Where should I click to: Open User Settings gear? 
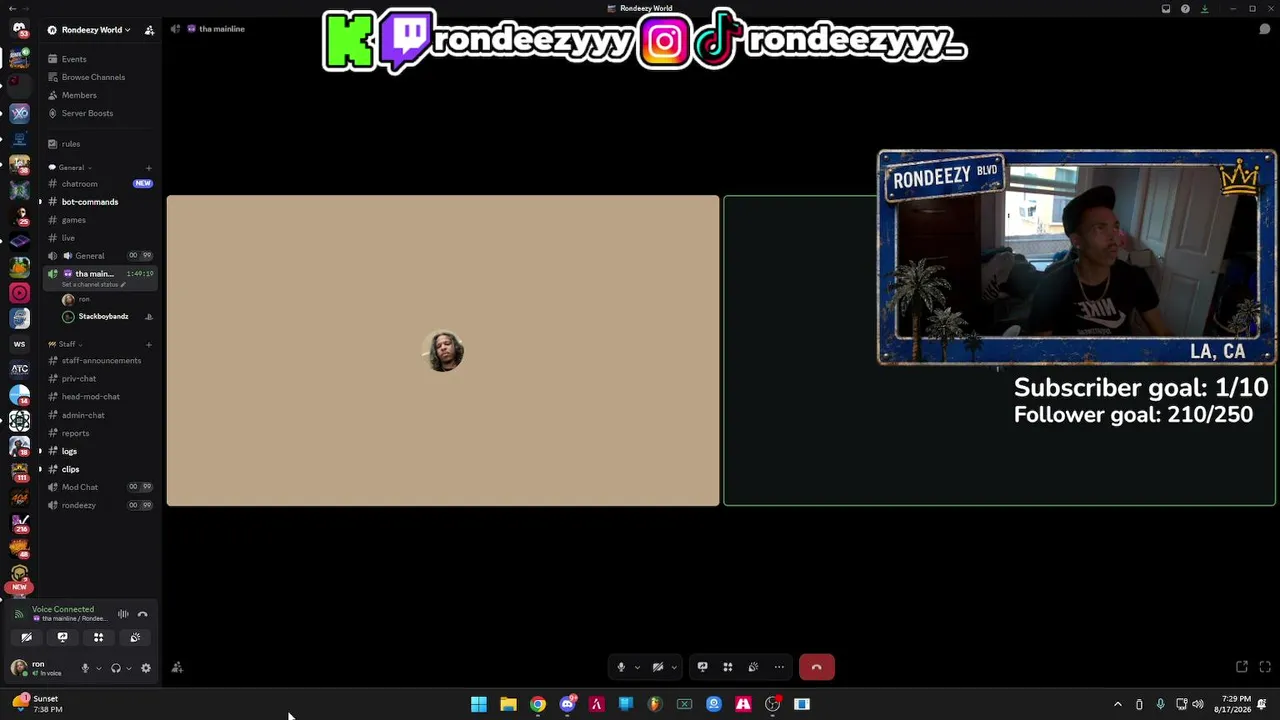(146, 668)
